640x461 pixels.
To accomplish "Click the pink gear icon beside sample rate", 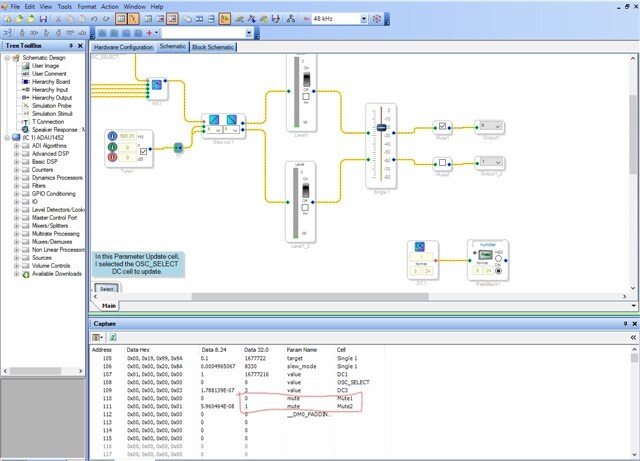I will pyautogui.click(x=377, y=19).
